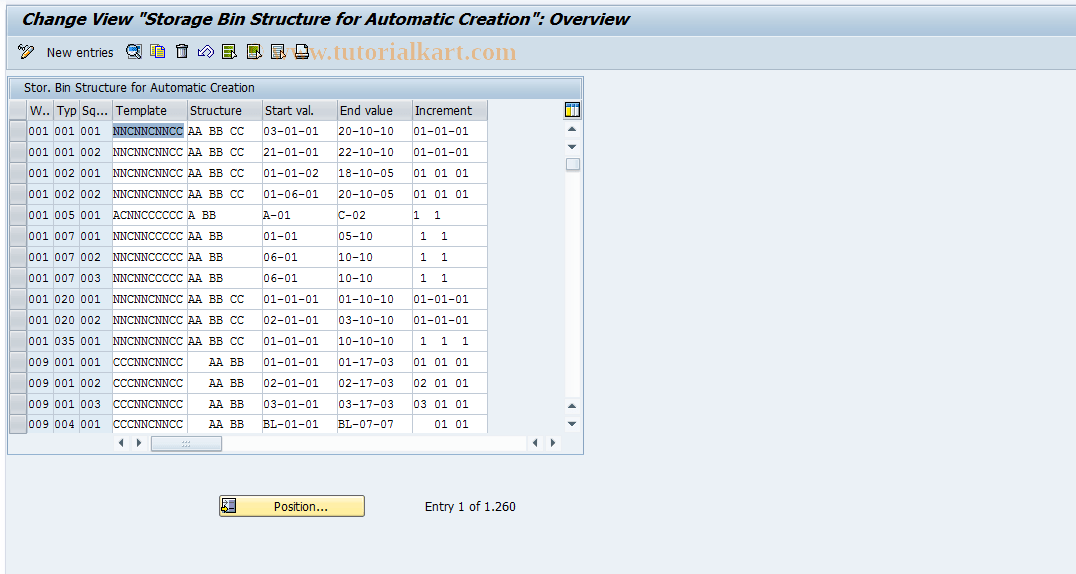The image size is (1076, 574).
Task: Click the right-end horizontal scroll left arrow
Action: 535,443
